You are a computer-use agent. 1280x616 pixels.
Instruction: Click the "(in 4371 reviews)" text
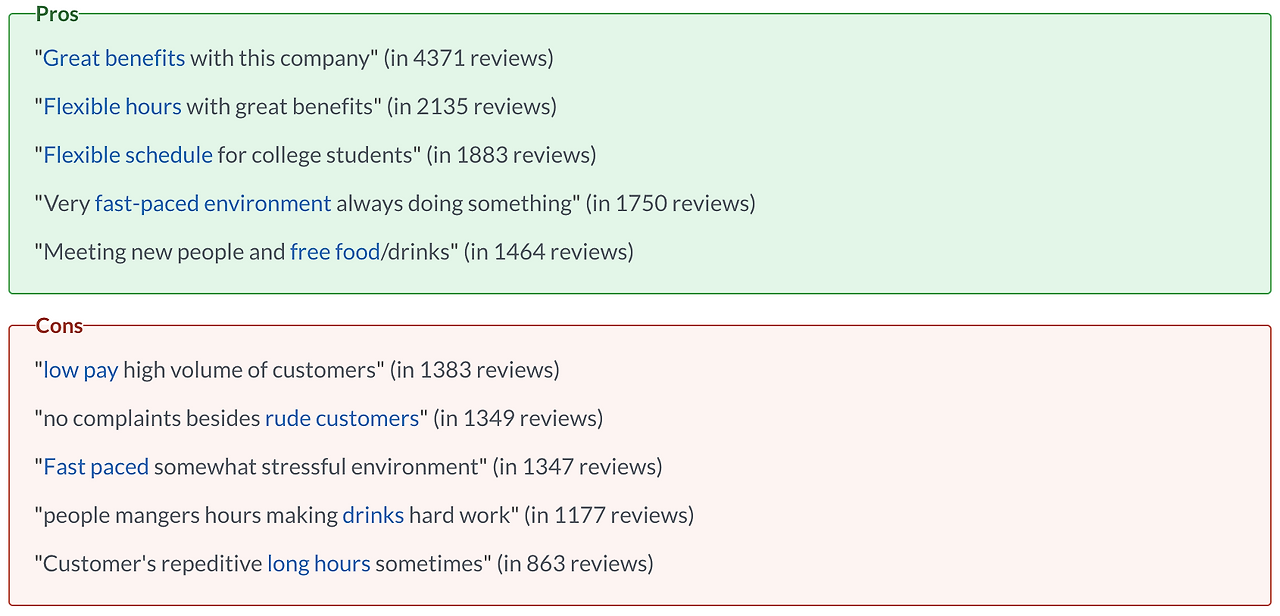coord(469,58)
